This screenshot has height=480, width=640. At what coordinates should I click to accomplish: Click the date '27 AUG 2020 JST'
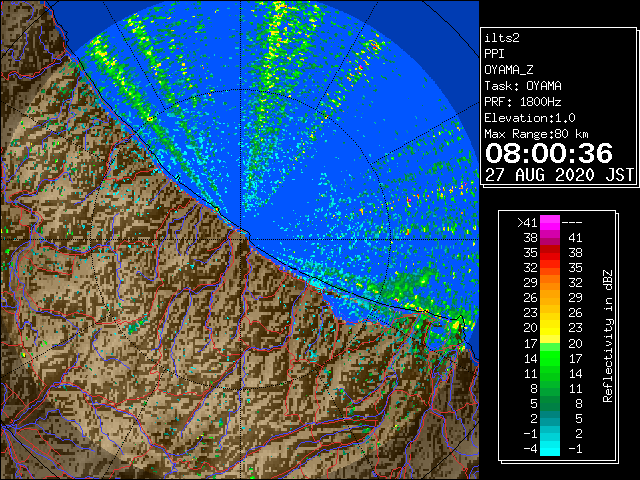tap(559, 175)
